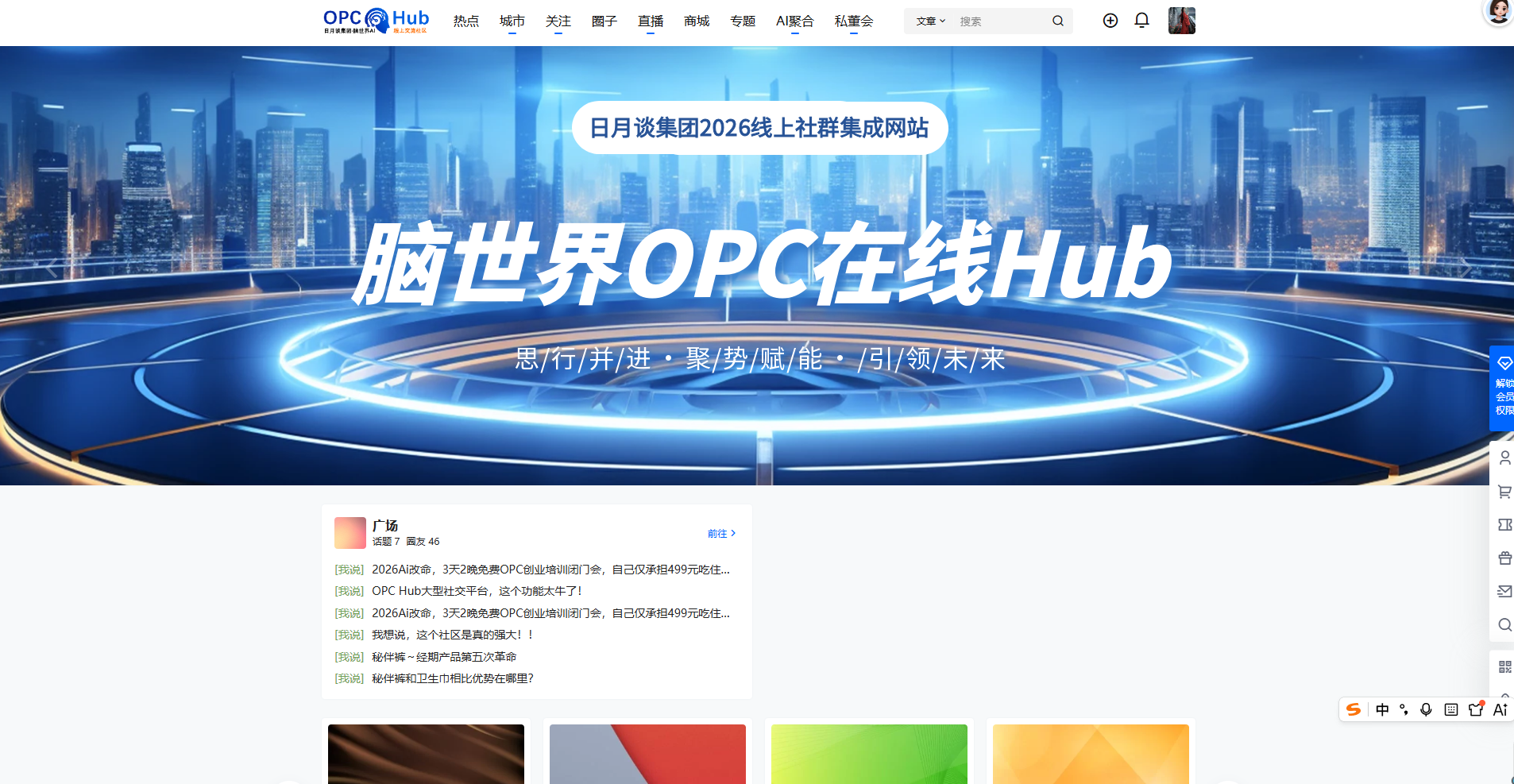
Task: Click the 前往 link in the 广场 card
Action: (x=720, y=533)
